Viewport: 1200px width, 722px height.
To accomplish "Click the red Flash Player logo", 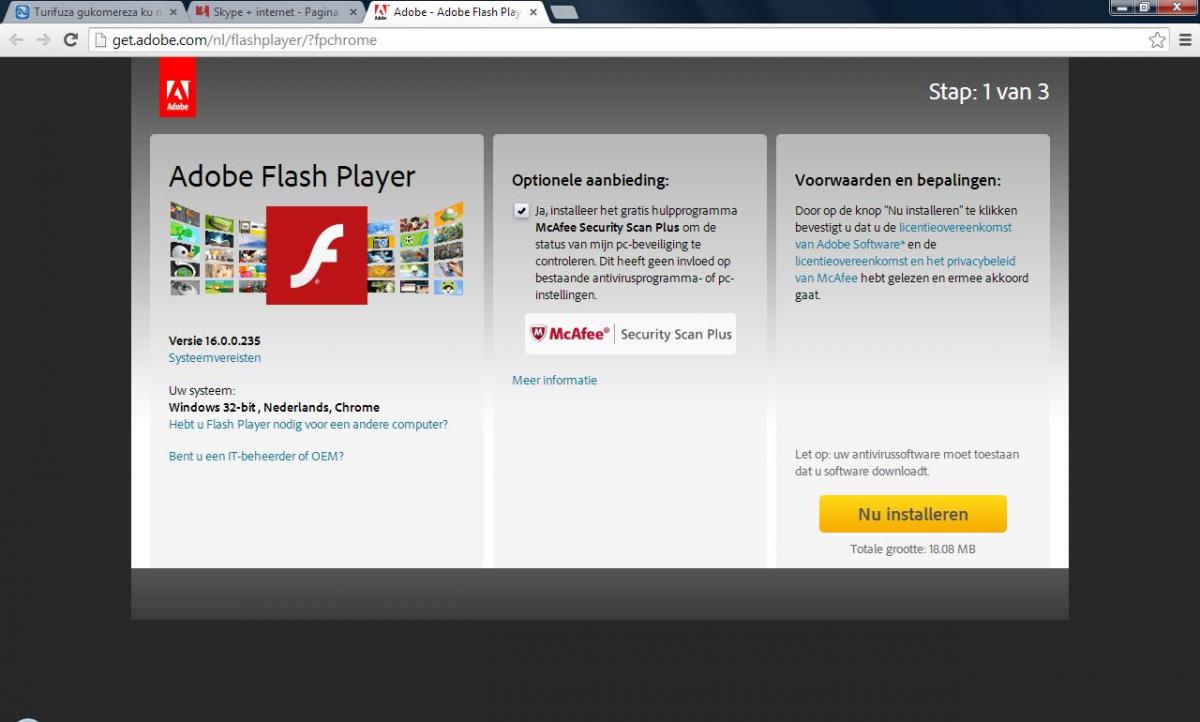I will tap(317, 255).
